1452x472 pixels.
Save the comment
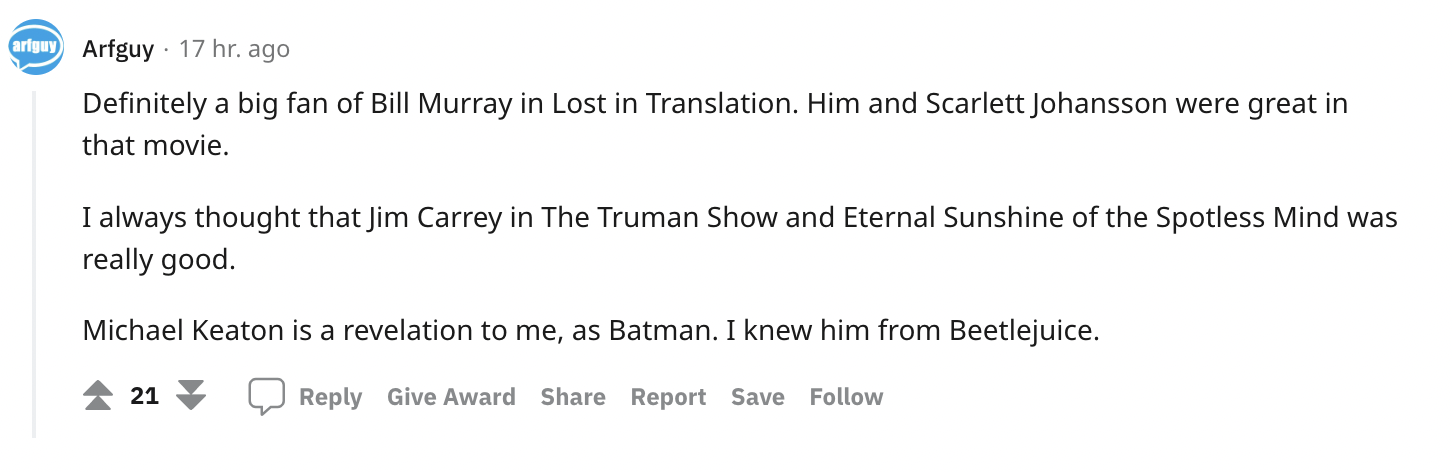point(757,397)
